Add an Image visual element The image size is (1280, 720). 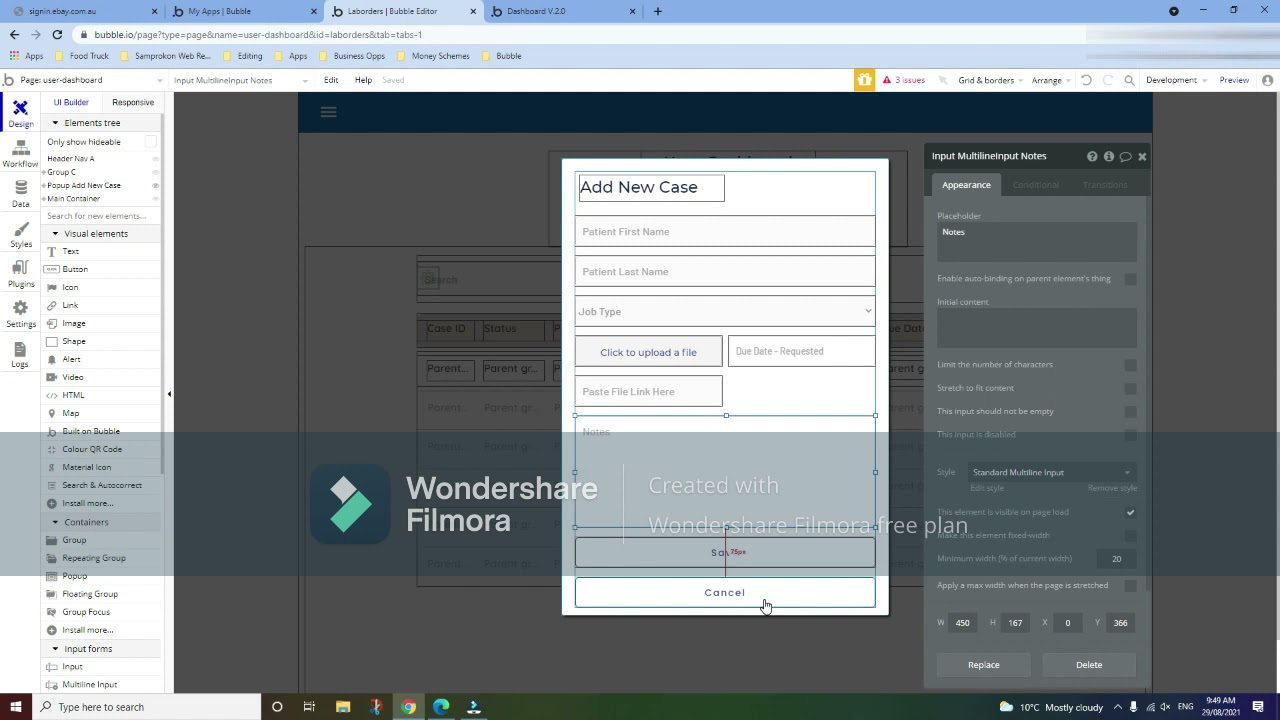73,323
